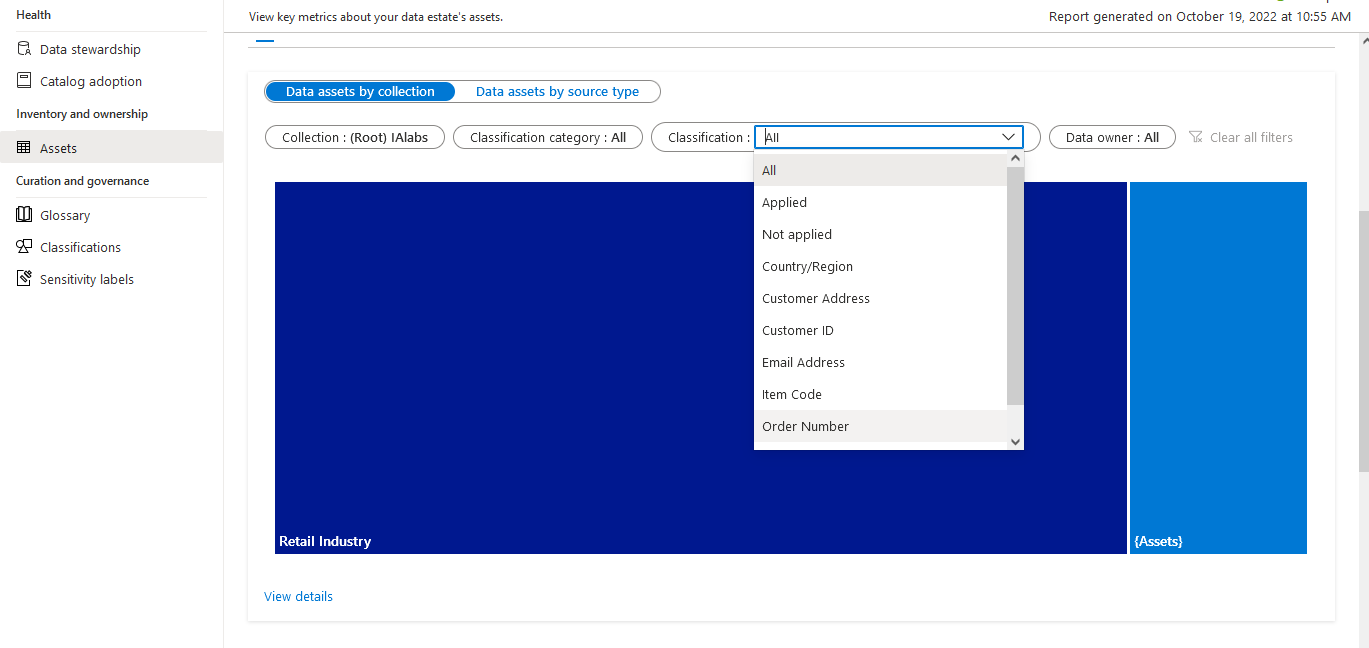Open the Collection : (Root) IAlabs filter

[x=355, y=137]
